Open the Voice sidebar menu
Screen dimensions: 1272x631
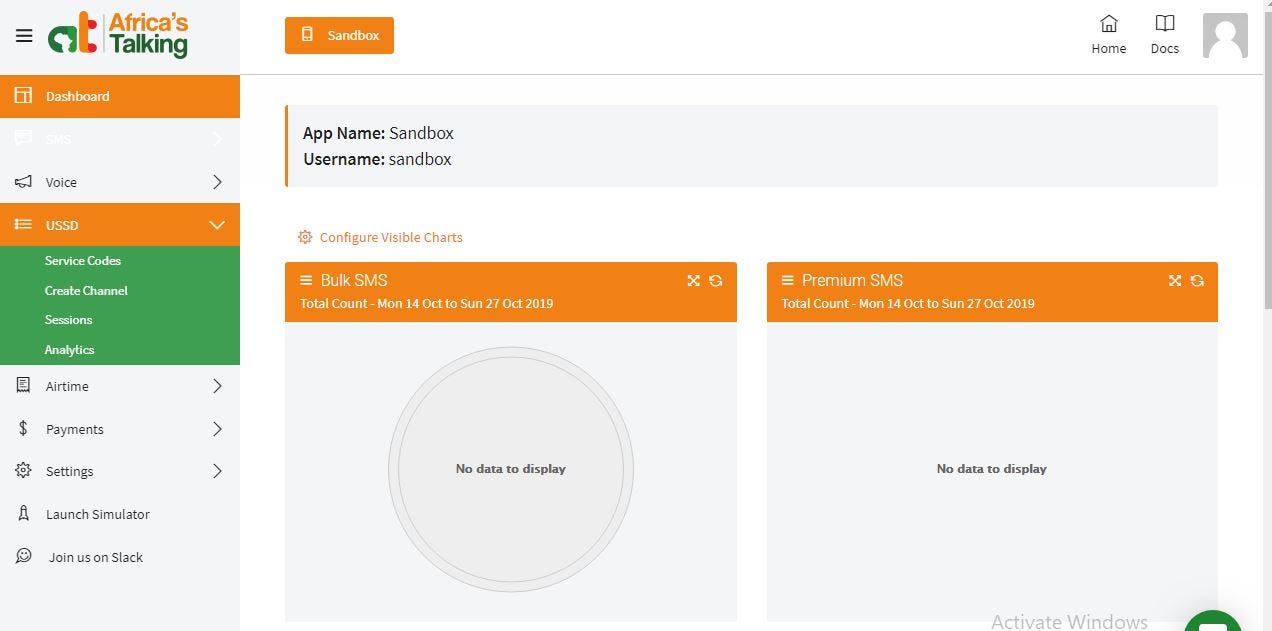click(120, 182)
